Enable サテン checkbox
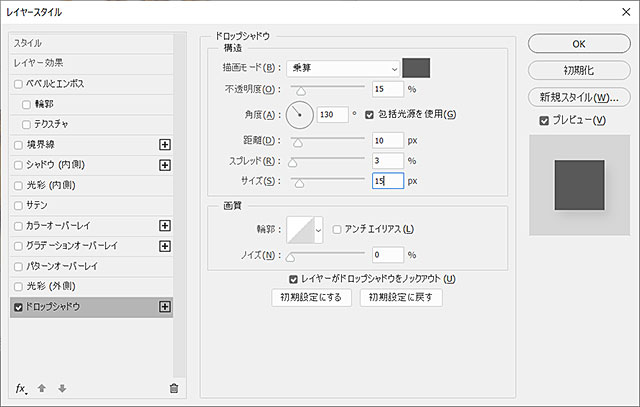 point(18,205)
